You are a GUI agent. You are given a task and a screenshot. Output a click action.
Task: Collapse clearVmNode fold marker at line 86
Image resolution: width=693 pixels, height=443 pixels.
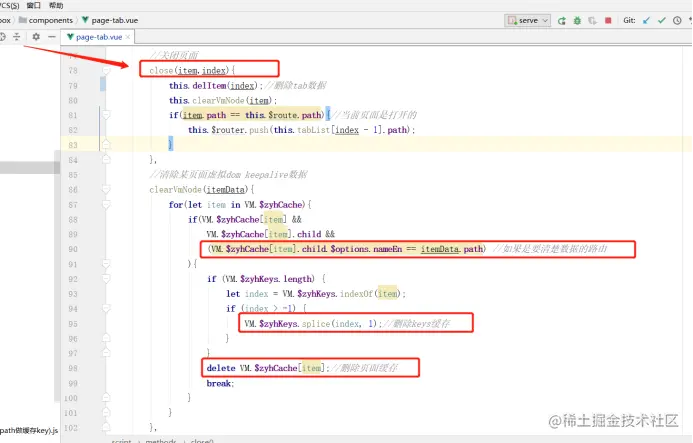(106, 190)
